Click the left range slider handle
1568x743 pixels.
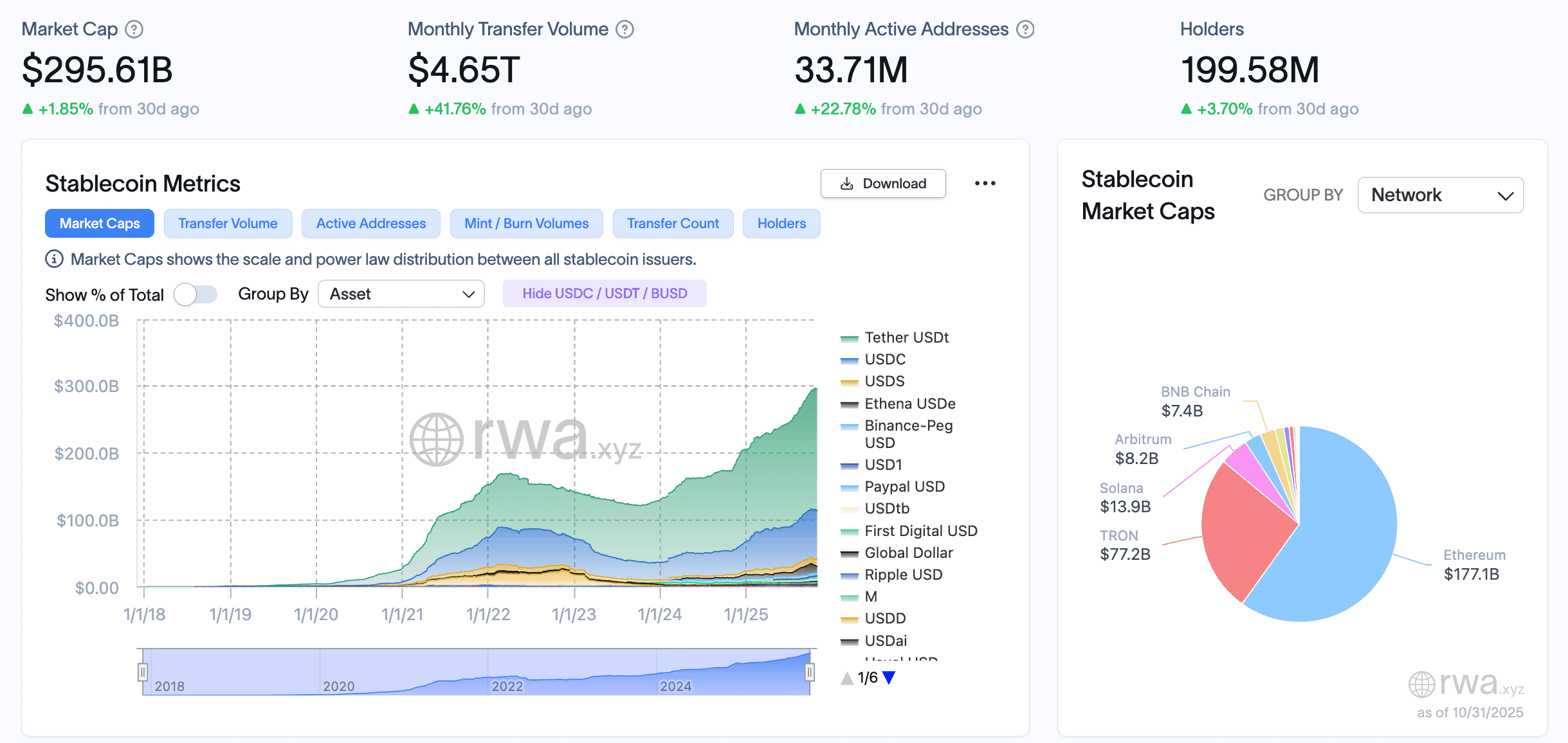click(x=143, y=672)
